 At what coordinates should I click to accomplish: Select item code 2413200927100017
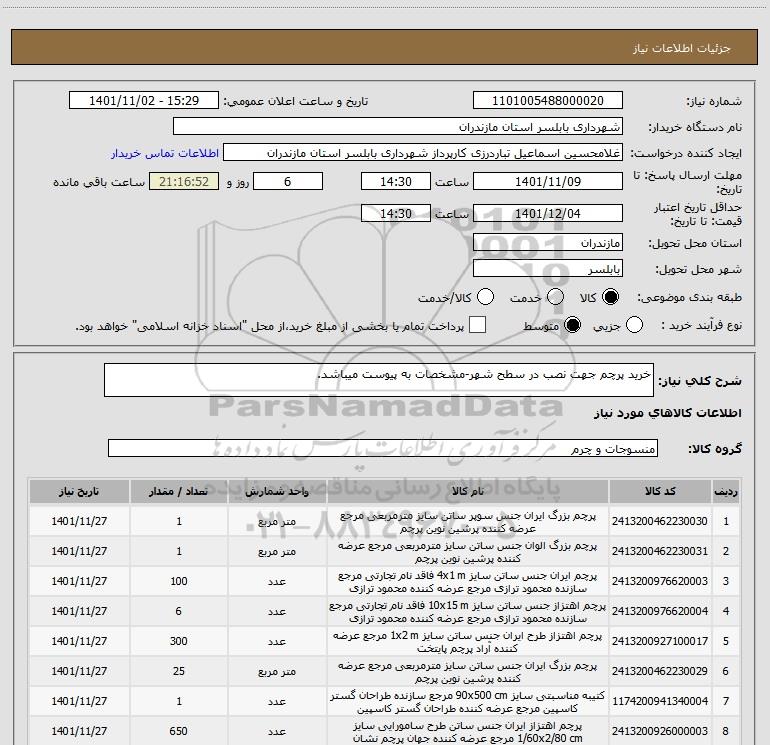(x=660, y=641)
